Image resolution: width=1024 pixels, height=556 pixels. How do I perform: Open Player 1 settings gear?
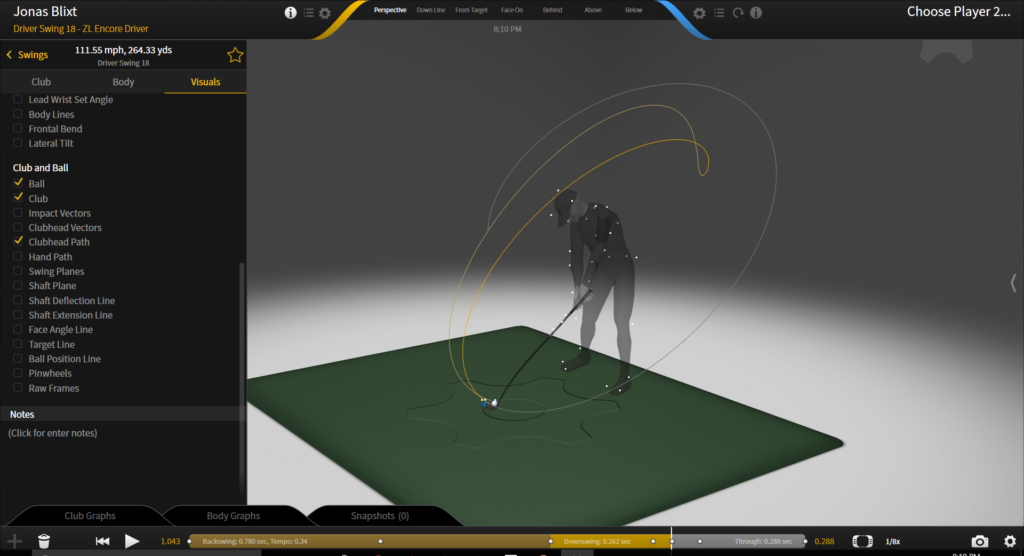coord(325,13)
